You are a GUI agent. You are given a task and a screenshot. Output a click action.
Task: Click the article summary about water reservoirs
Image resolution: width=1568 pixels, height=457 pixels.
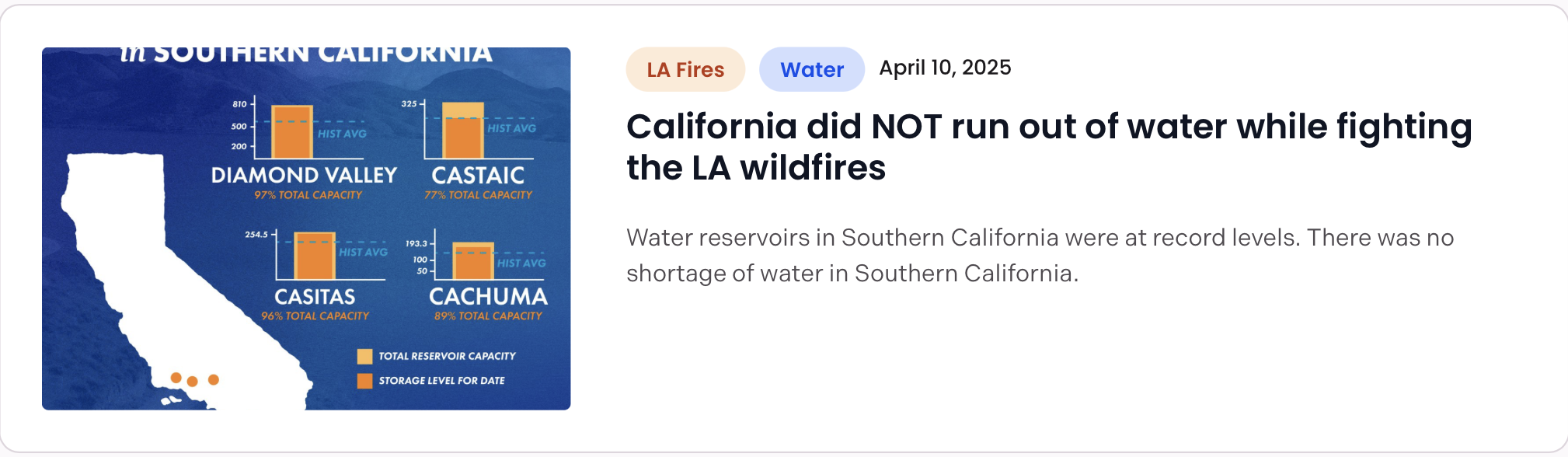pyautogui.click(x=1040, y=255)
